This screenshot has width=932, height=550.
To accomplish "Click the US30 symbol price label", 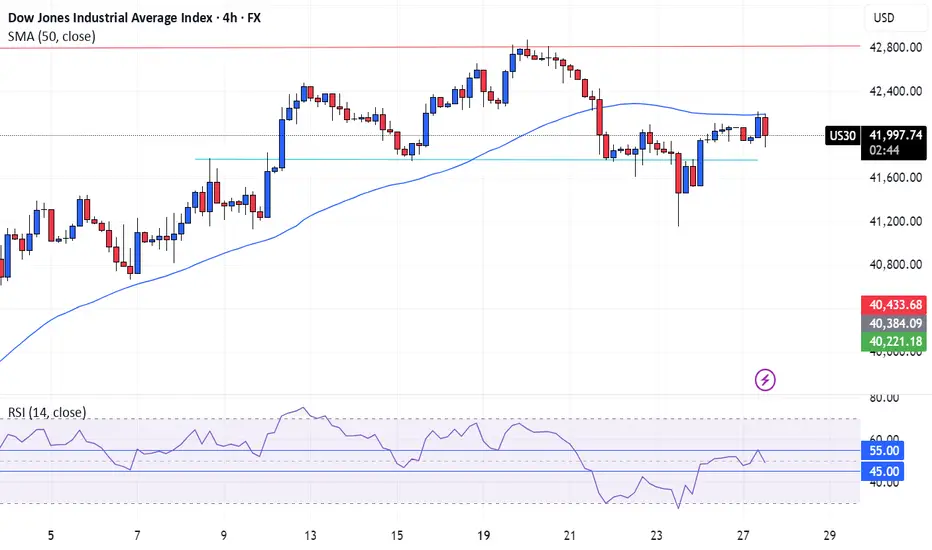I will point(842,136).
